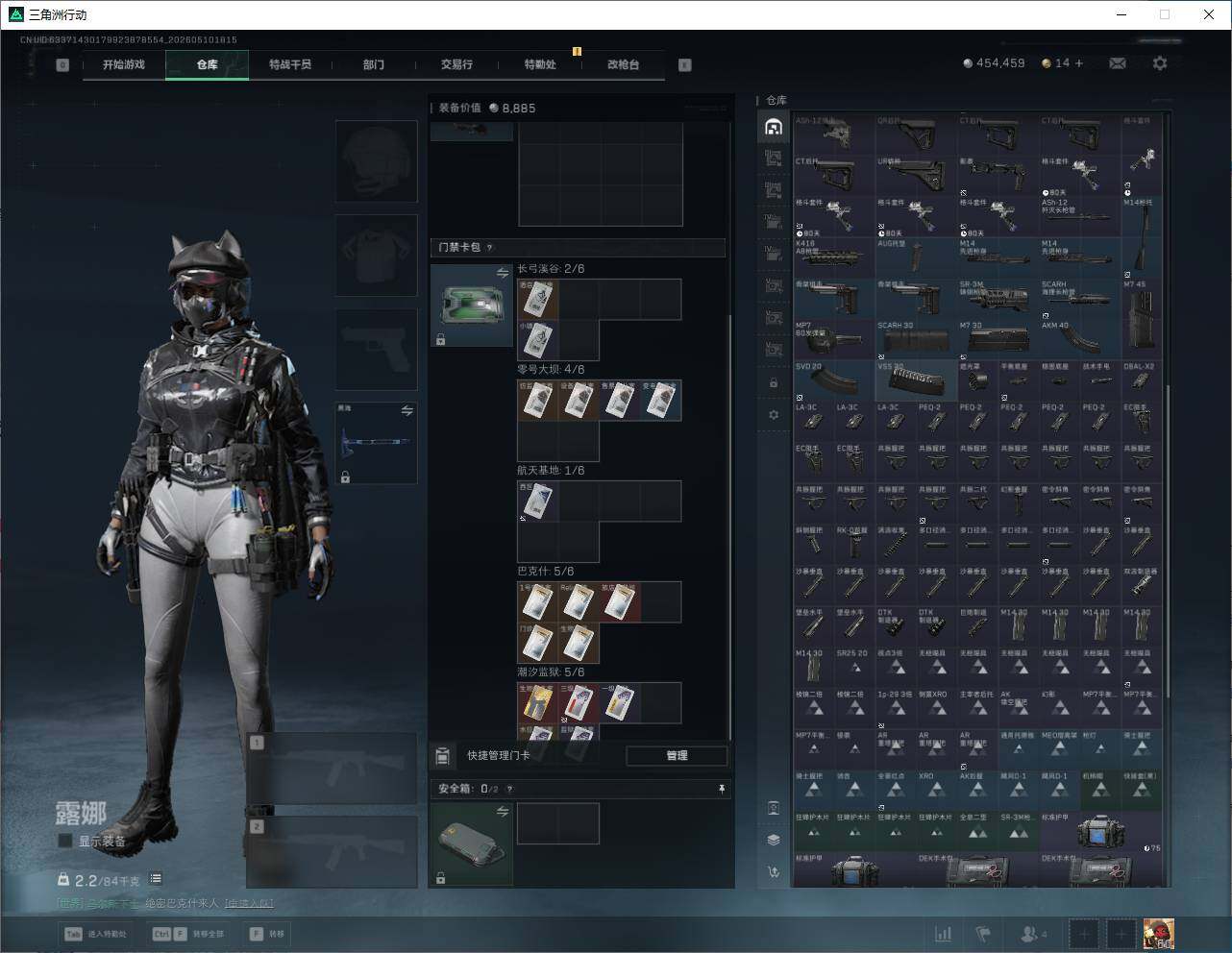
Task: Select the safe box container image
Action: point(471,844)
